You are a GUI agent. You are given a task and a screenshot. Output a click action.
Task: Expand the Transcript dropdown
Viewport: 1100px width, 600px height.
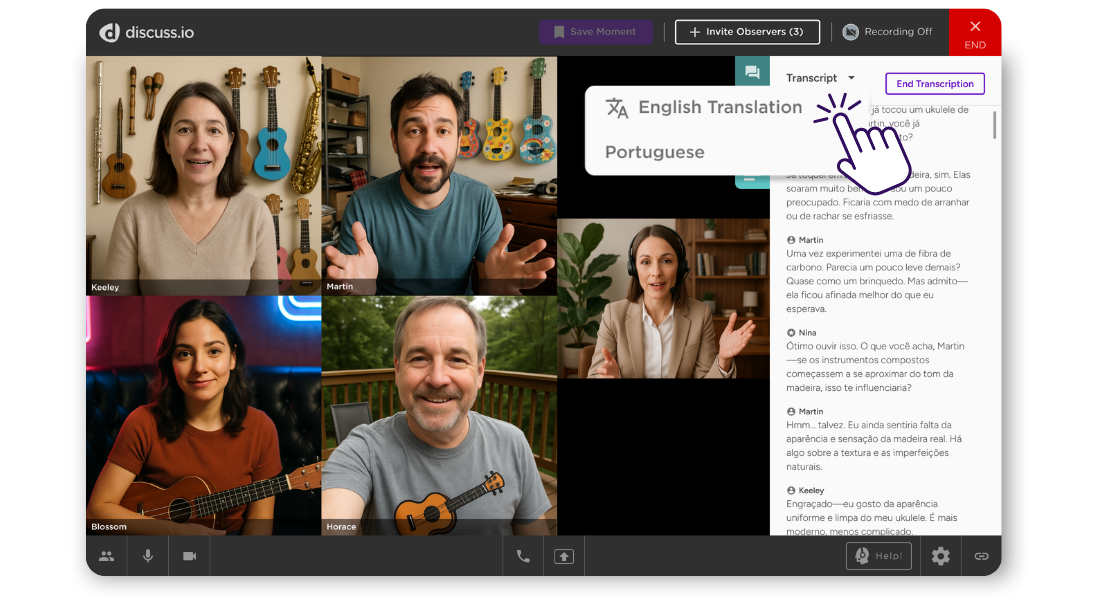[x=820, y=78]
